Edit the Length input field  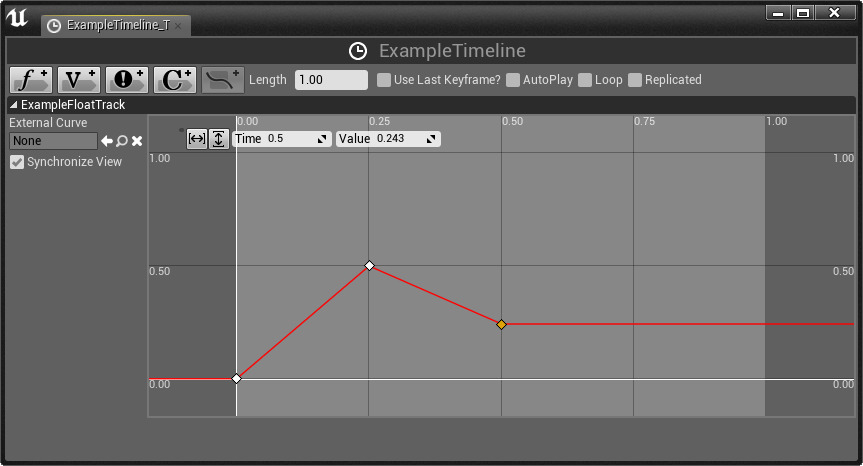[331, 80]
